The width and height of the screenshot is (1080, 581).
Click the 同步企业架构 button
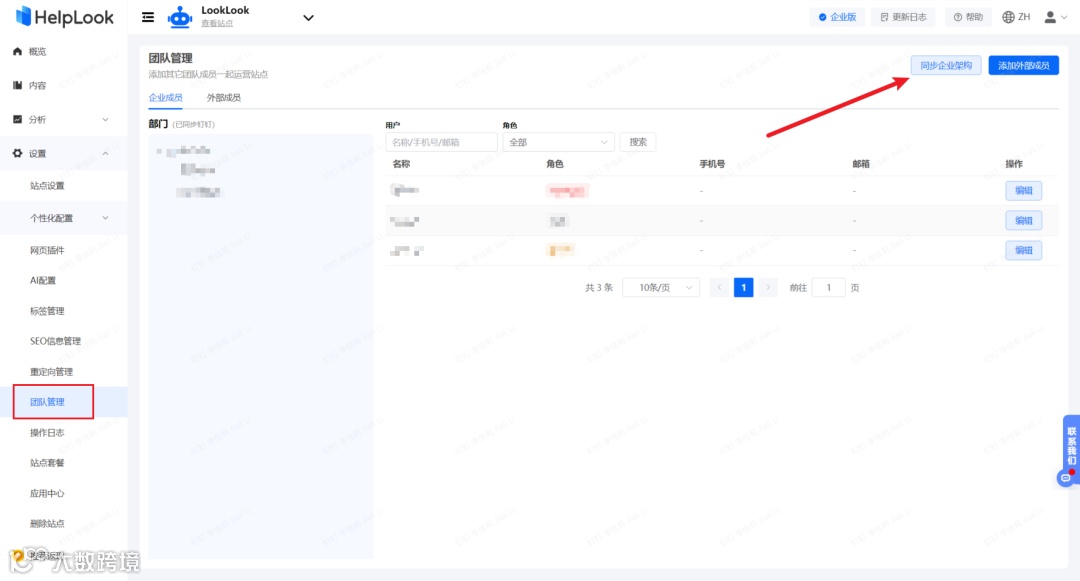(x=945, y=63)
